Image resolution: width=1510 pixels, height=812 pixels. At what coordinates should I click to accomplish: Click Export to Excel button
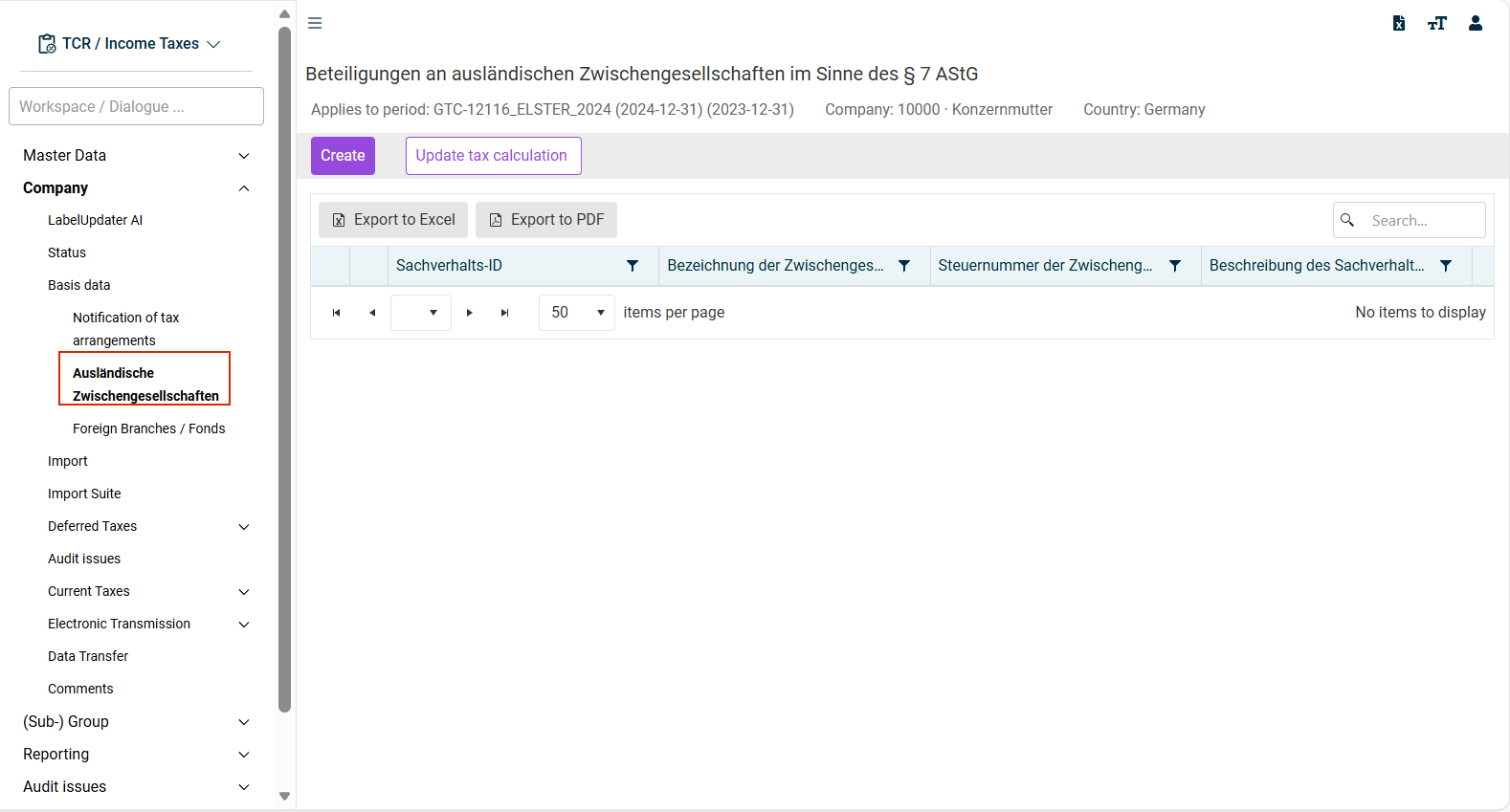(x=393, y=220)
